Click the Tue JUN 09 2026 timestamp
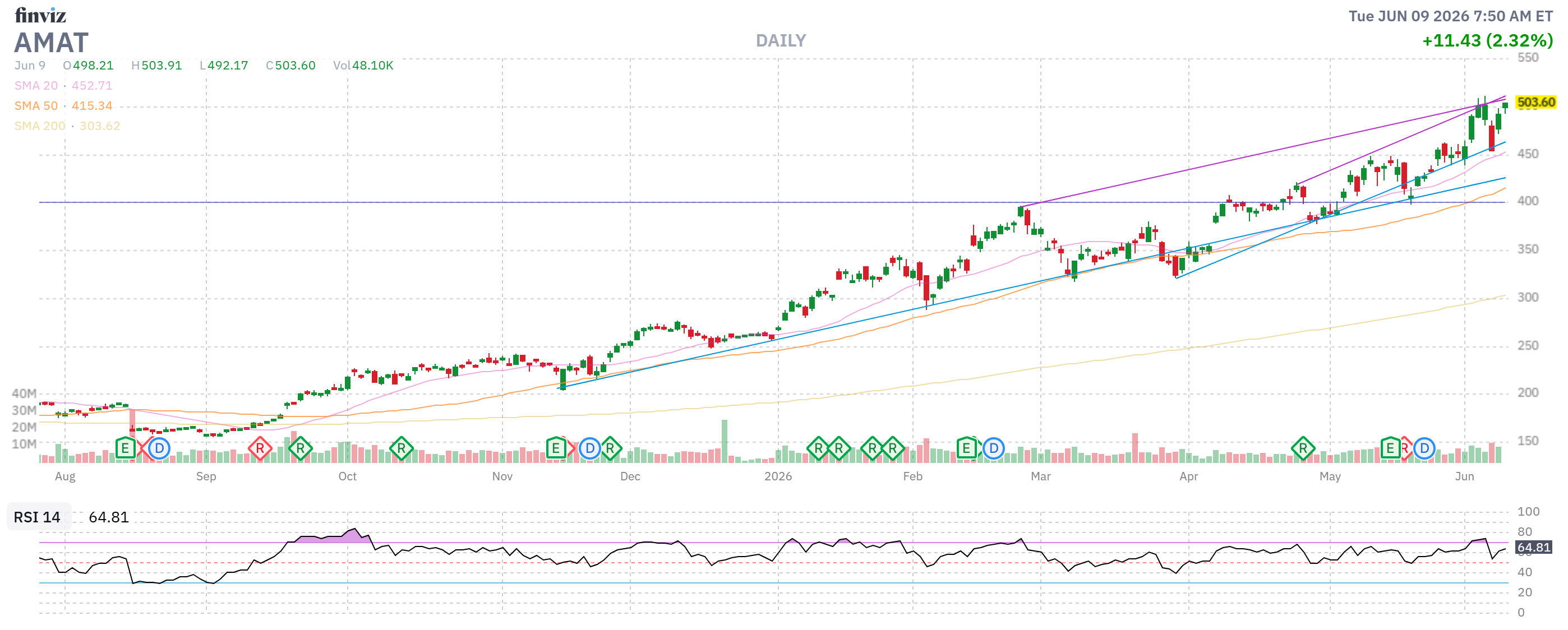The image size is (1568, 630). pyautogui.click(x=1451, y=16)
